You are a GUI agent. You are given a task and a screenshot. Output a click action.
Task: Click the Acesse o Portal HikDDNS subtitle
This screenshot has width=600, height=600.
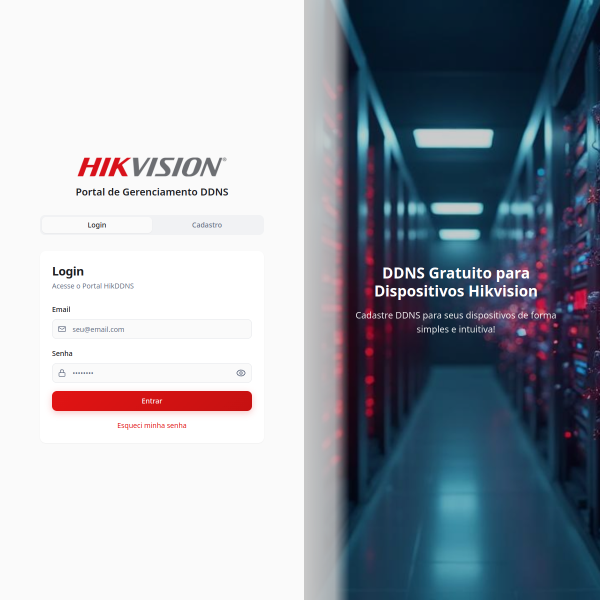(x=93, y=286)
